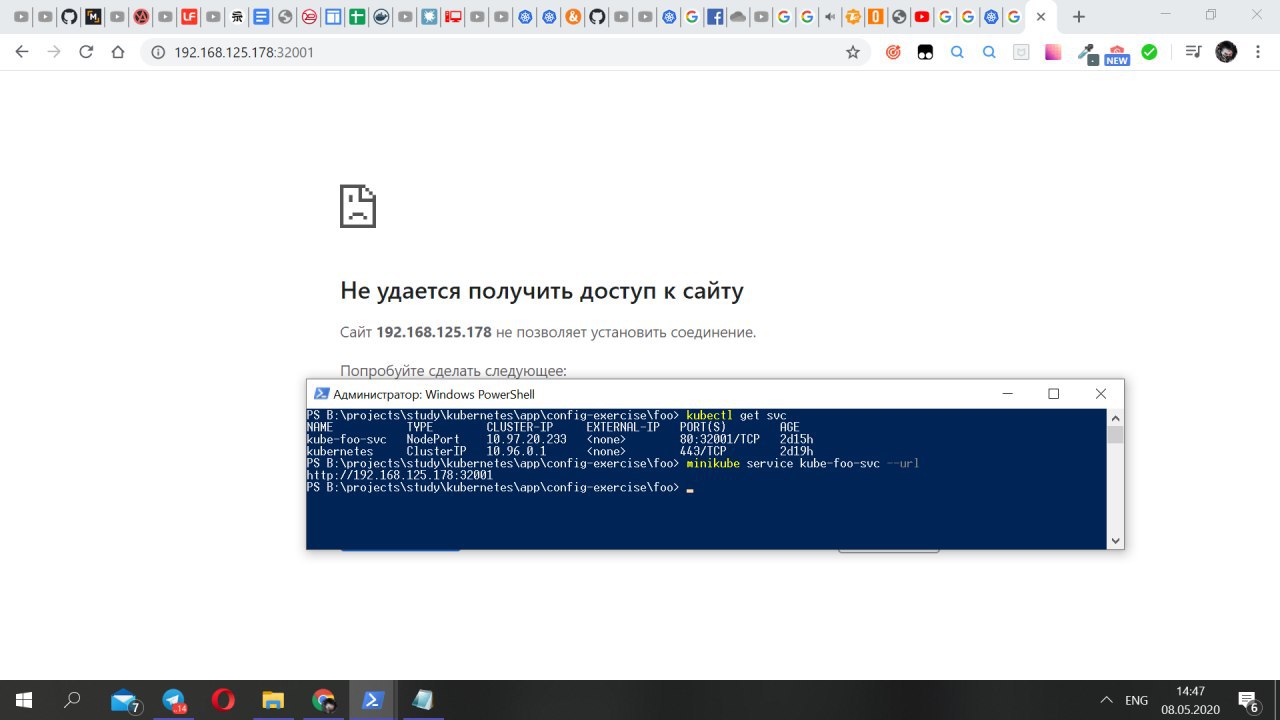Open the notification center icon
The width and height of the screenshot is (1280, 720).
point(1248,700)
